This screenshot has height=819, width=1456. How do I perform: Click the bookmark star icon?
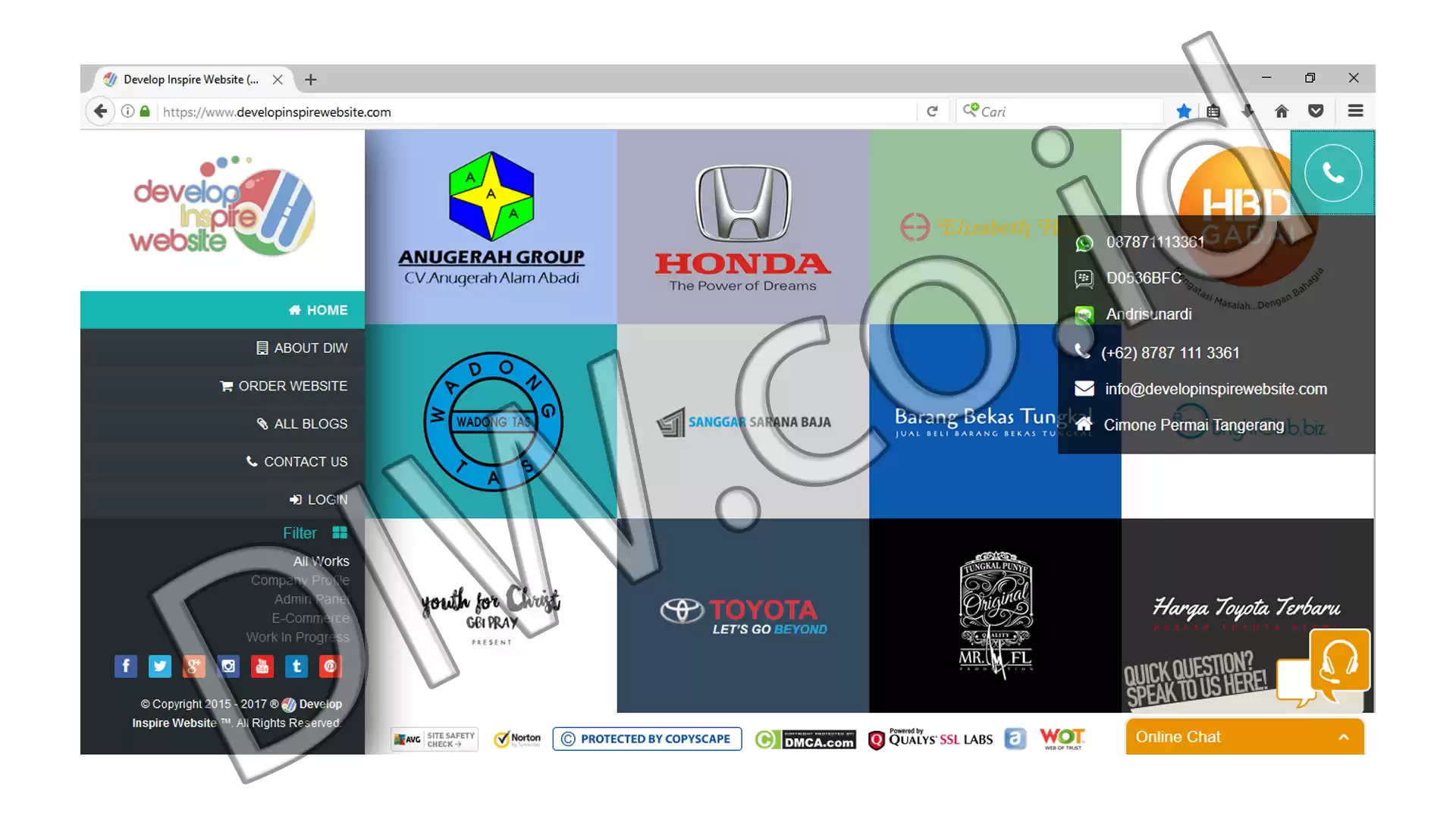point(1183,111)
